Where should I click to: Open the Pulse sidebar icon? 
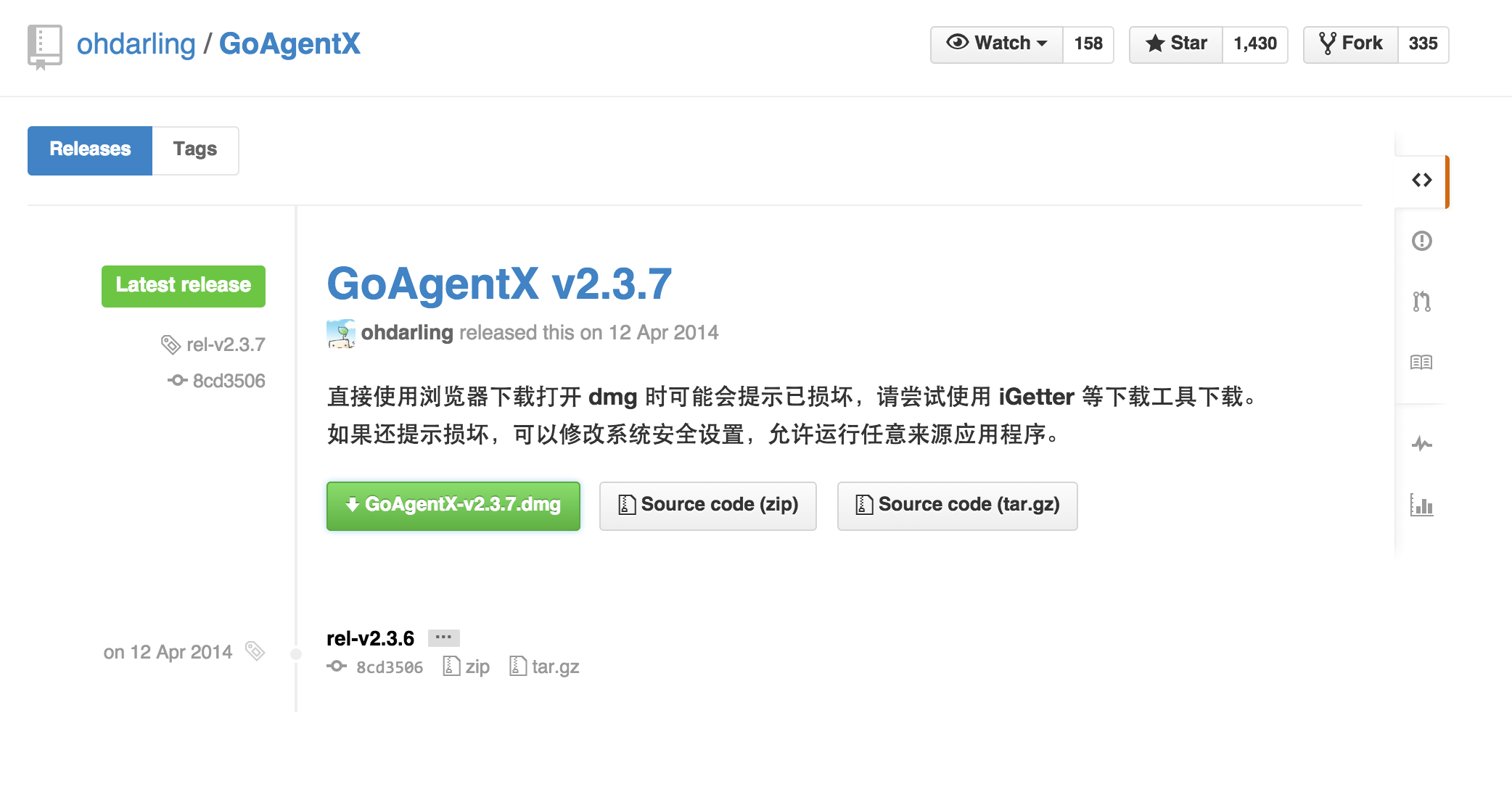point(1421,443)
